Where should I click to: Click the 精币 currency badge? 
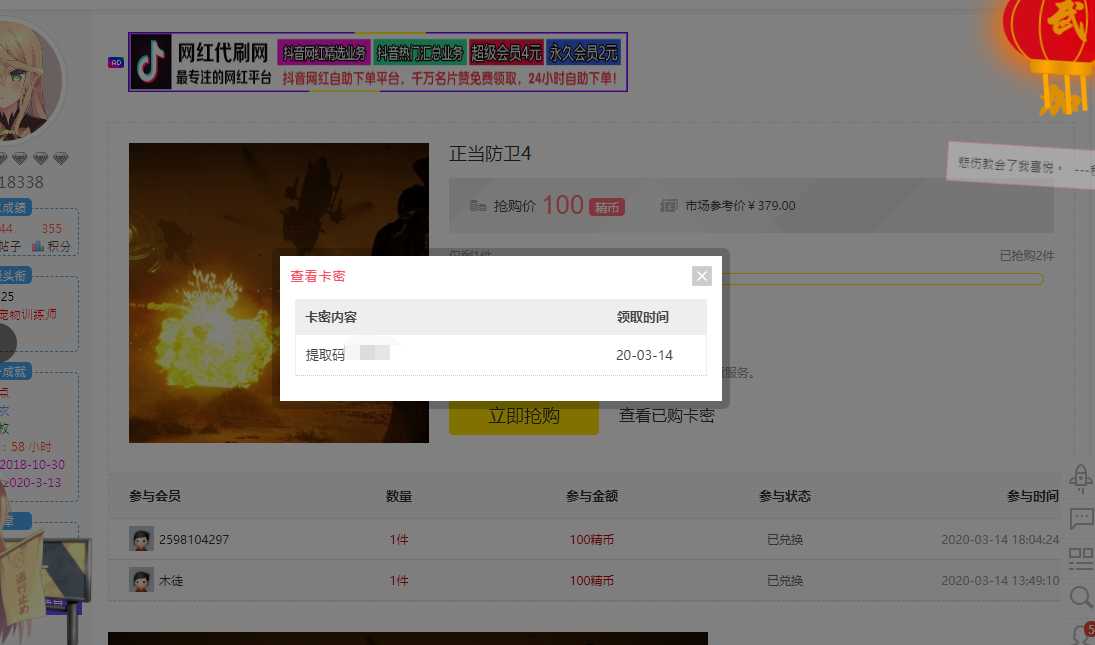(606, 207)
